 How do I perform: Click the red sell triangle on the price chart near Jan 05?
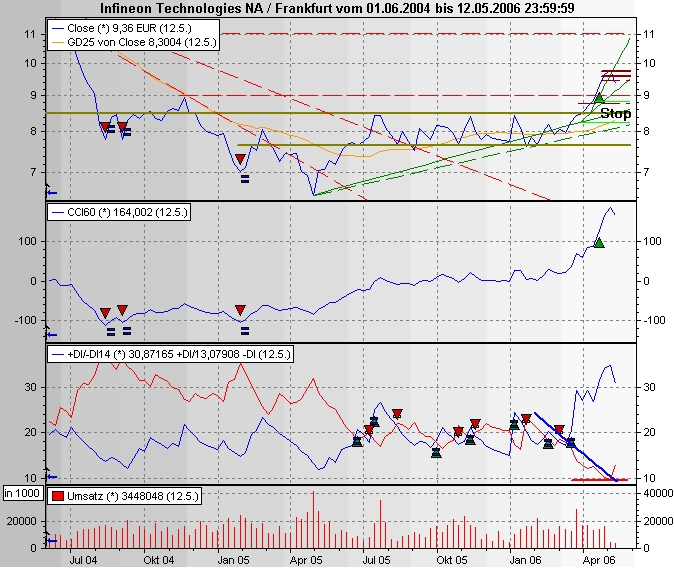pyautogui.click(x=240, y=159)
